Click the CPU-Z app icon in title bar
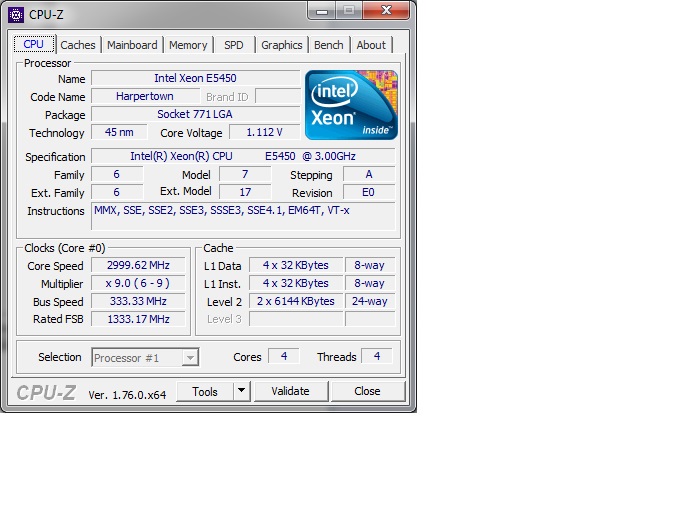The width and height of the screenshot is (691, 518). coord(16,15)
